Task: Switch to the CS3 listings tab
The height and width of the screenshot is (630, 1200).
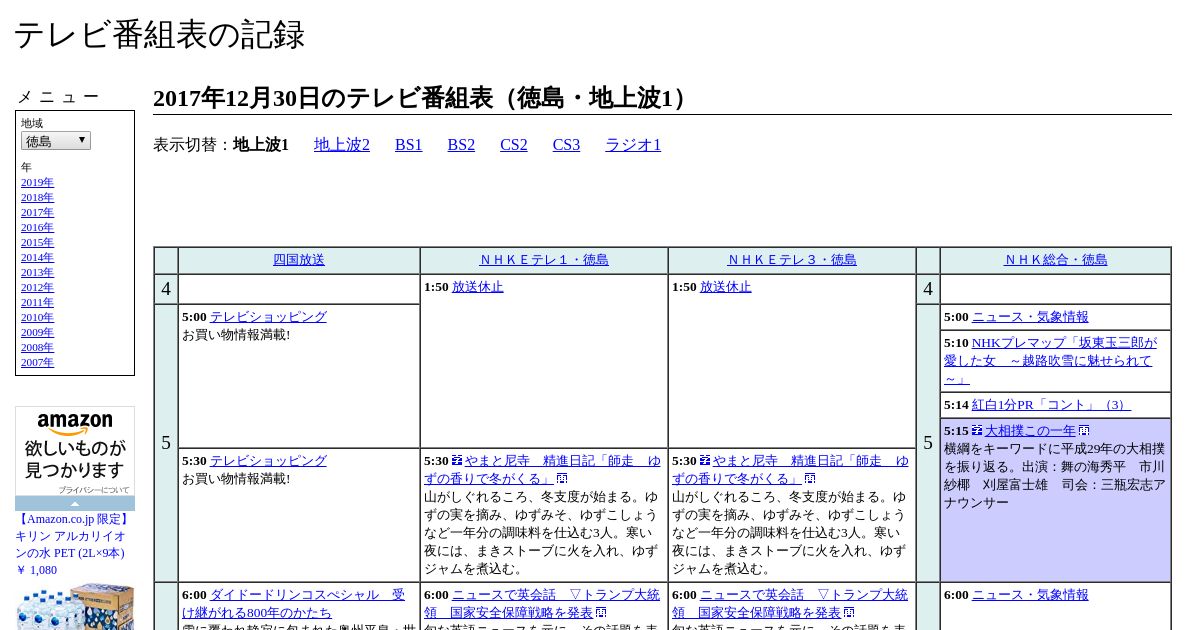Action: pos(566,145)
